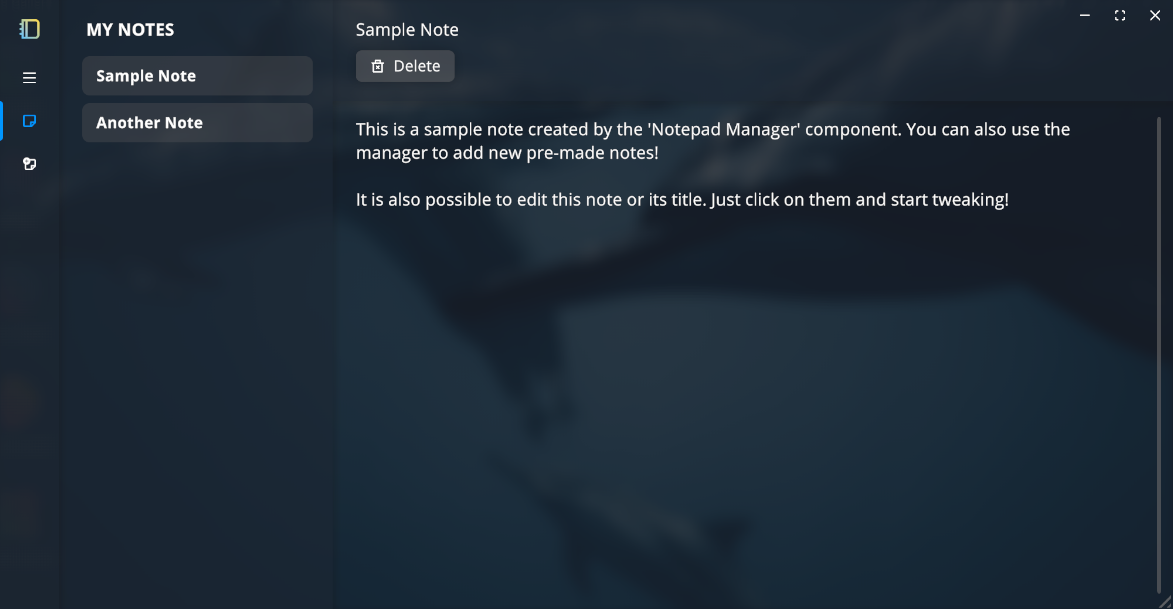Click the fullscreen expand icon
Viewport: 1173px width, 609px height.
(1119, 15)
